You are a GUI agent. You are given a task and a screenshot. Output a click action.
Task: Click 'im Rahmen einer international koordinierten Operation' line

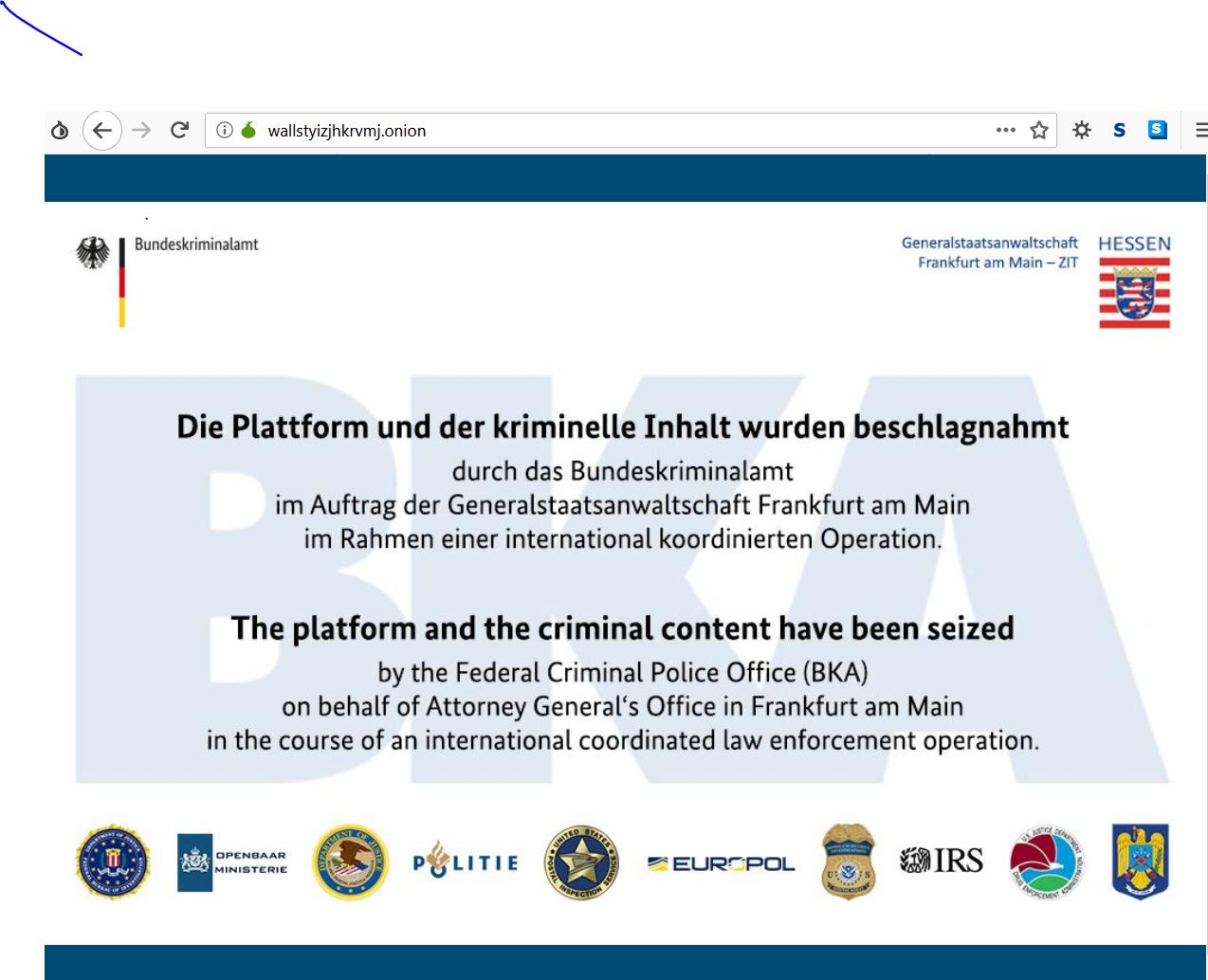pyautogui.click(x=623, y=539)
